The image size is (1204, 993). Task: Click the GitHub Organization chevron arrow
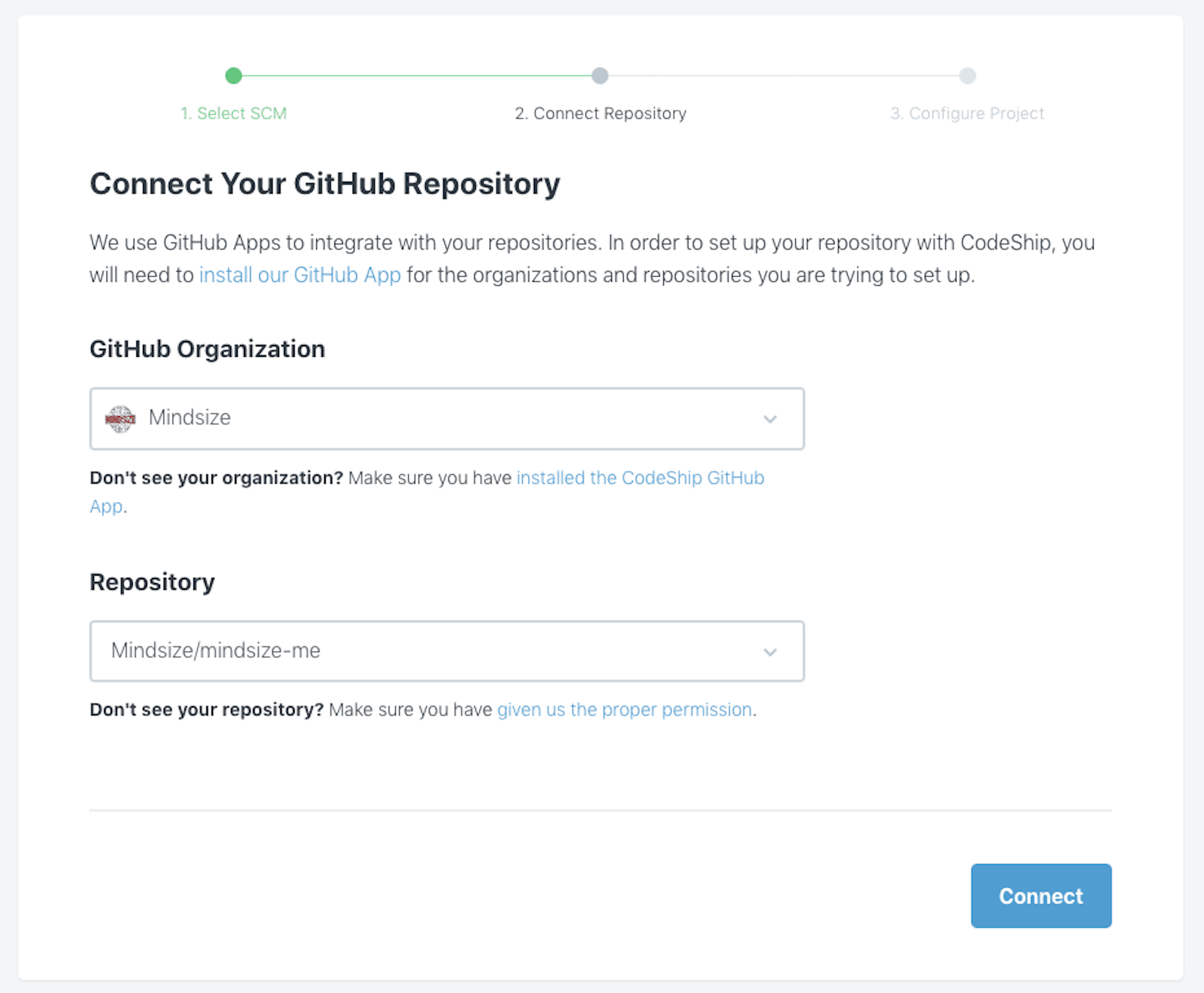point(770,419)
